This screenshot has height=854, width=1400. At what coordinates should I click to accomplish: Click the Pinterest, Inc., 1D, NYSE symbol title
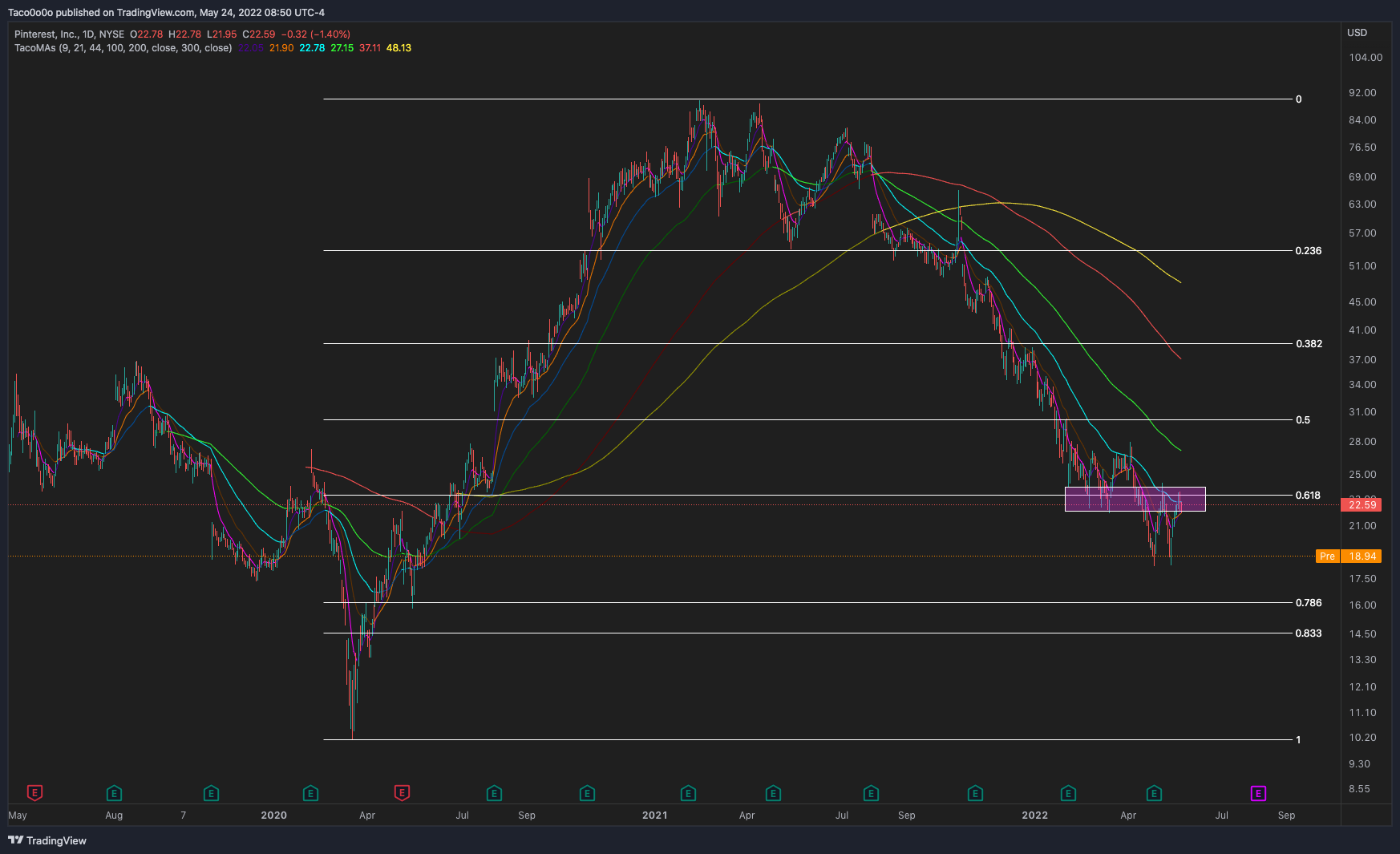pos(69,34)
